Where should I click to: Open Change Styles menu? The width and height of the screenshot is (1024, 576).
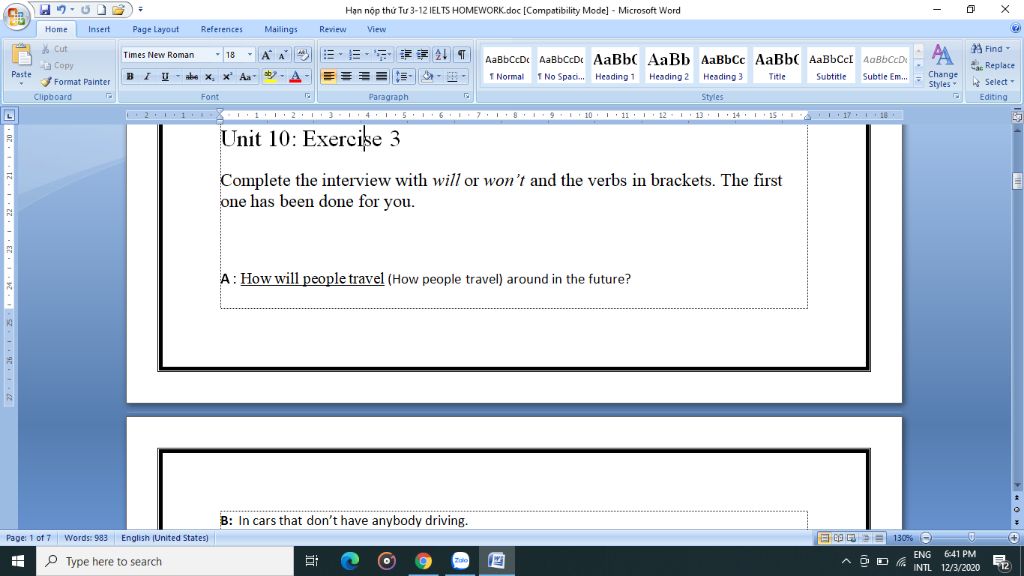[x=942, y=65]
